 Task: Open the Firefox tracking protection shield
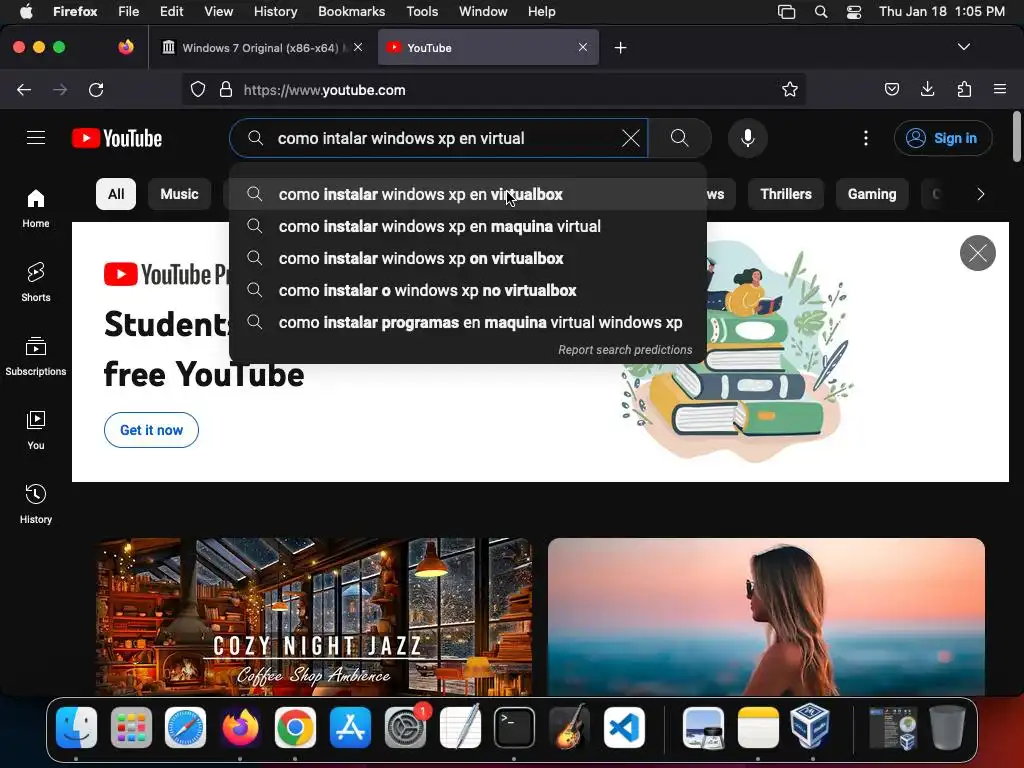tap(198, 89)
